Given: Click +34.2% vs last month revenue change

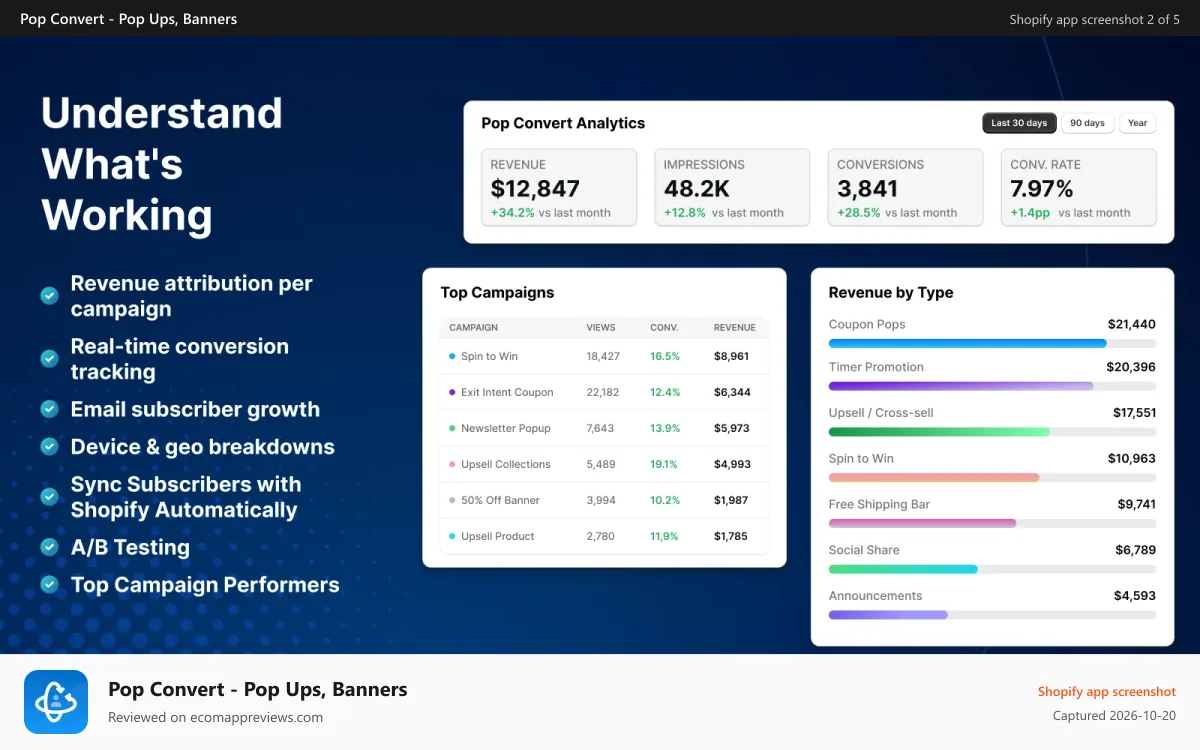Looking at the screenshot, I should (x=551, y=213).
